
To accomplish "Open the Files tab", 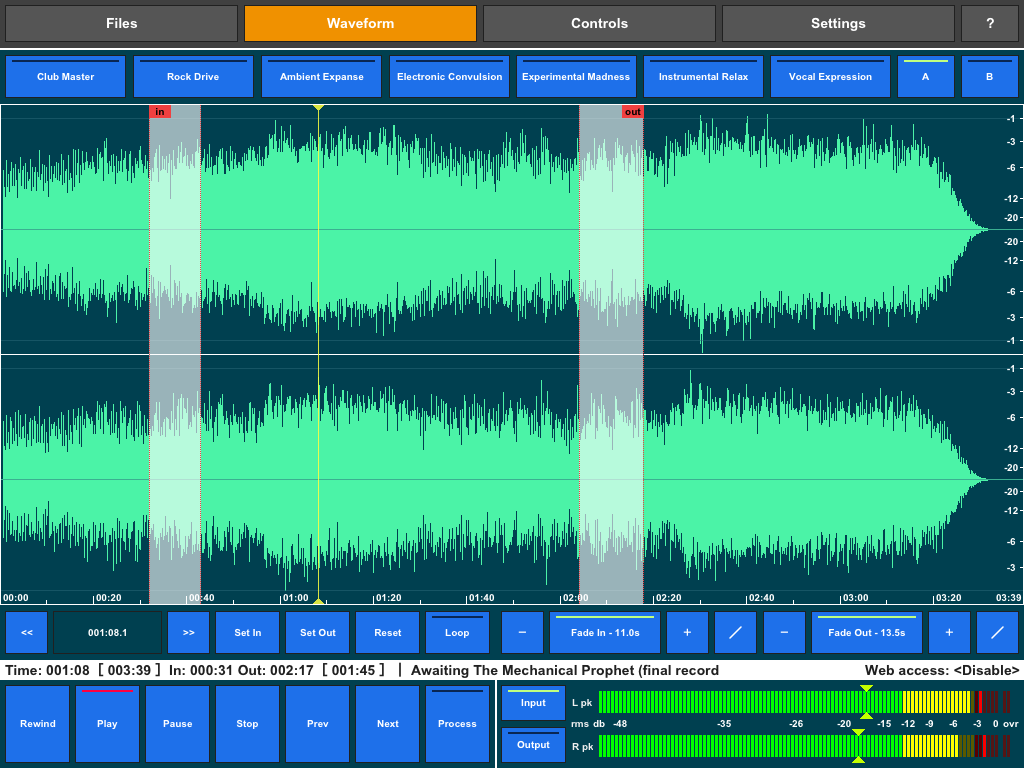I will (x=121, y=23).
